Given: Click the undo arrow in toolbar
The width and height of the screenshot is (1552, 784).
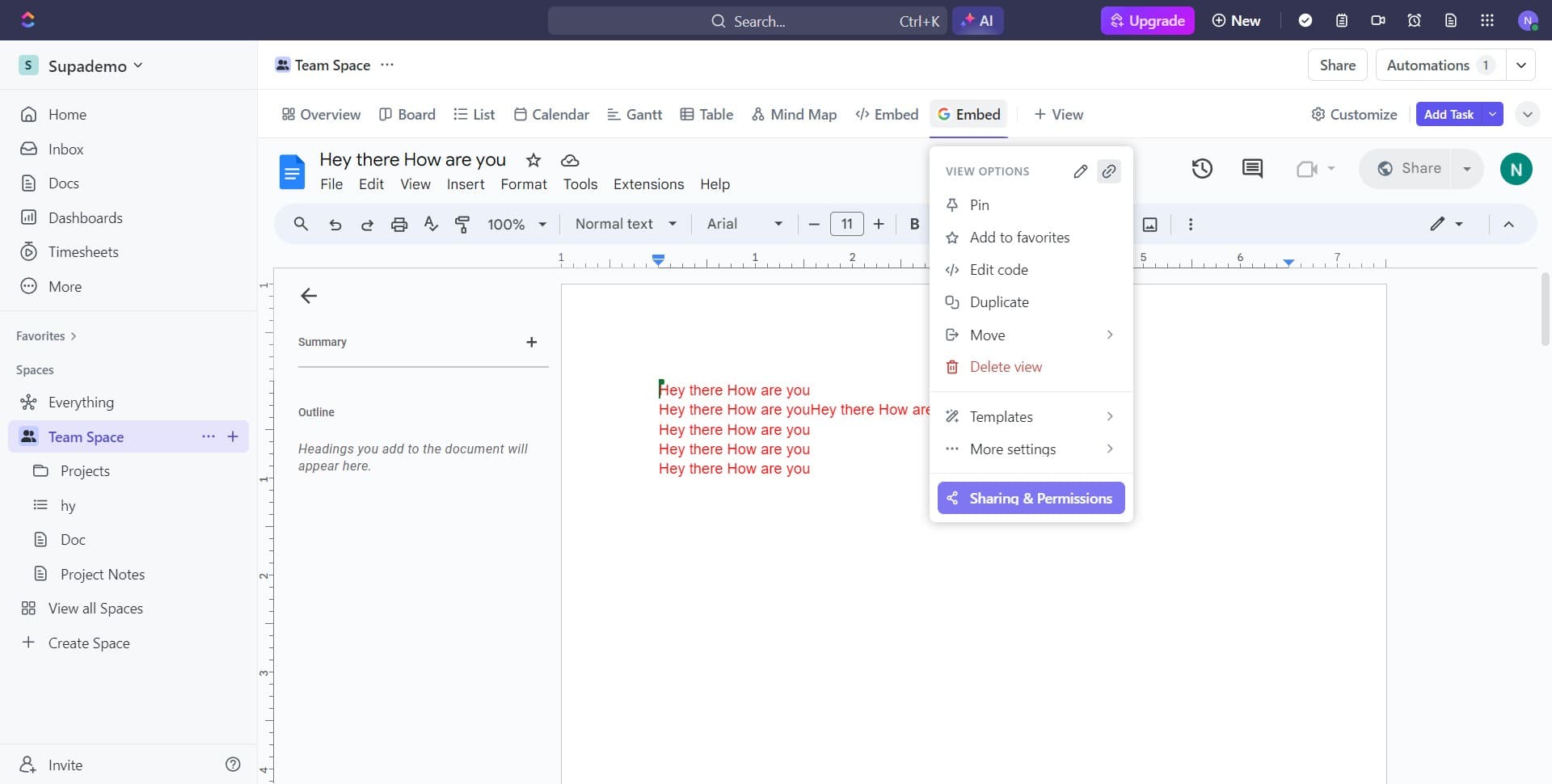Looking at the screenshot, I should coord(335,225).
